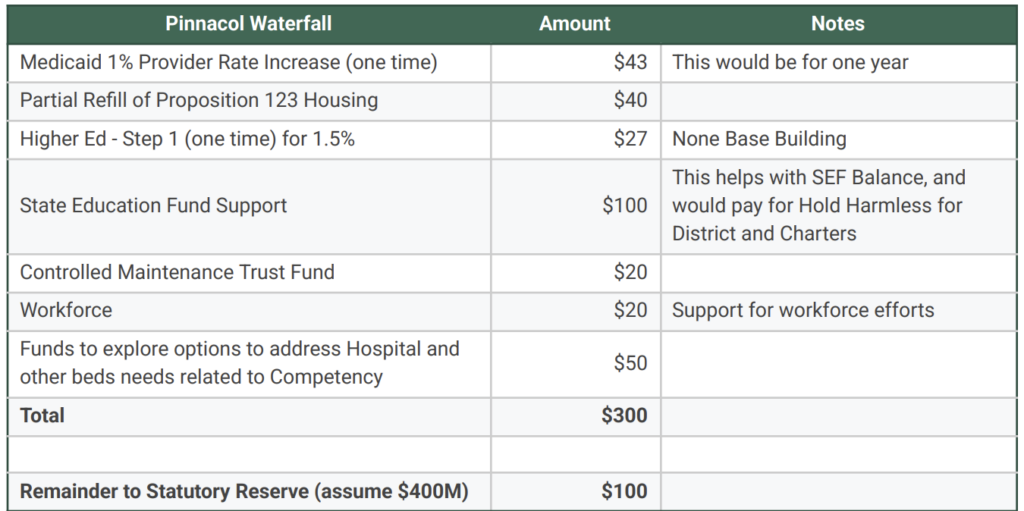This screenshot has width=1024, height=511.
Task: Click the Pinnacol Waterfall column header
Action: (x=248, y=23)
